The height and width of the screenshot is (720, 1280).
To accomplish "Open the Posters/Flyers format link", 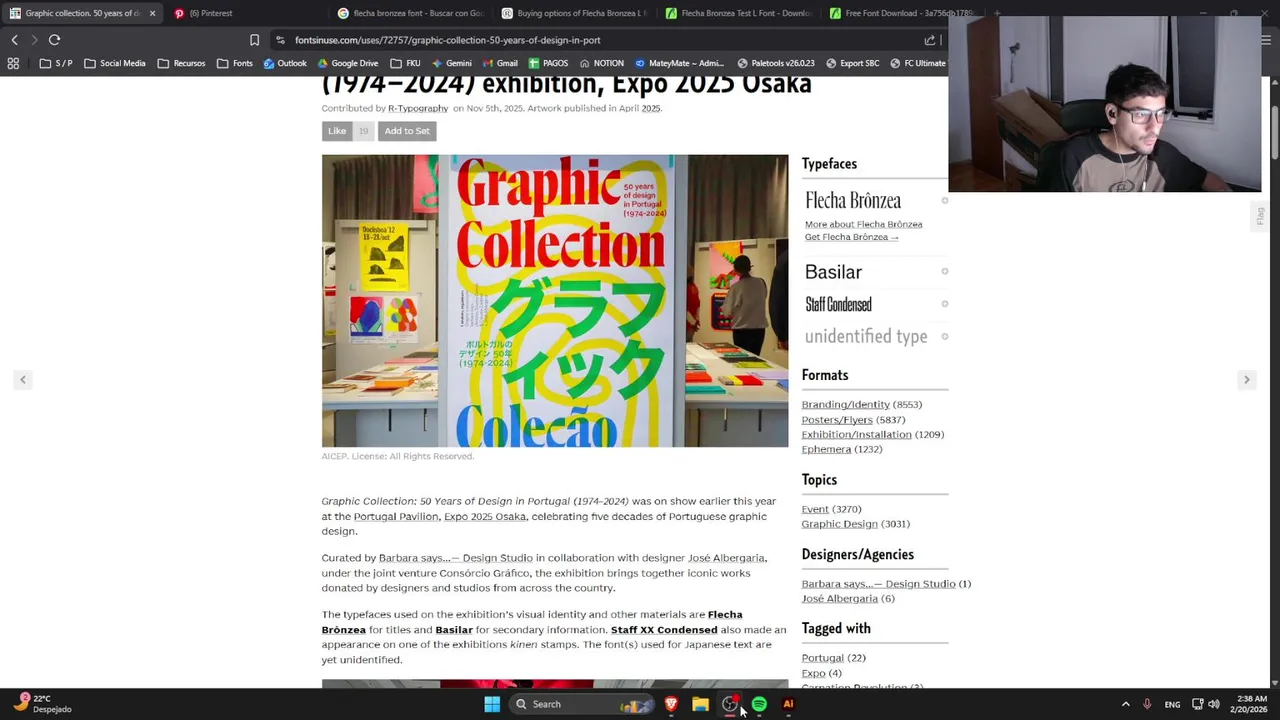I will (x=837, y=420).
